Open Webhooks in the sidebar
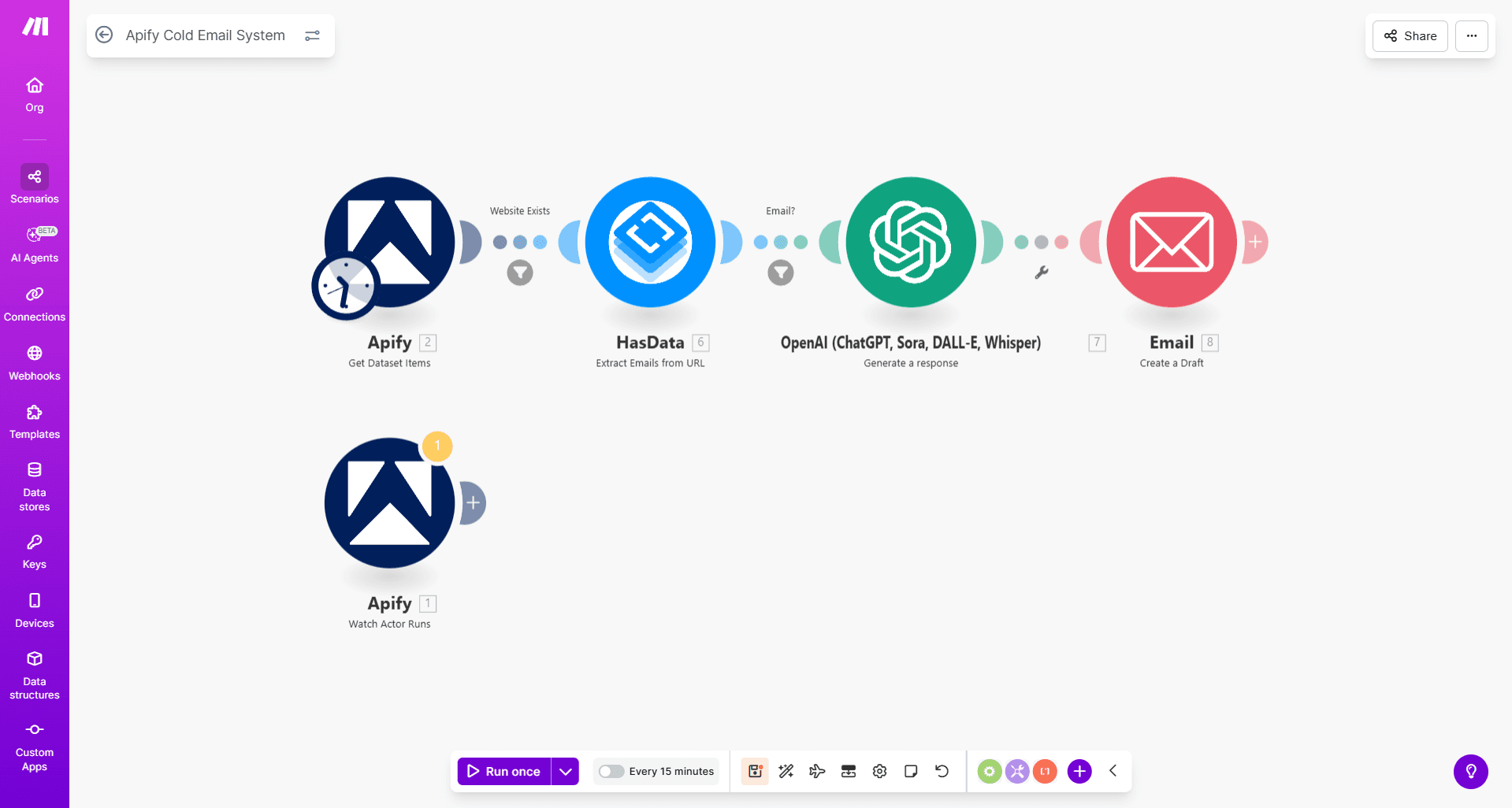The image size is (1512, 808). [35, 362]
